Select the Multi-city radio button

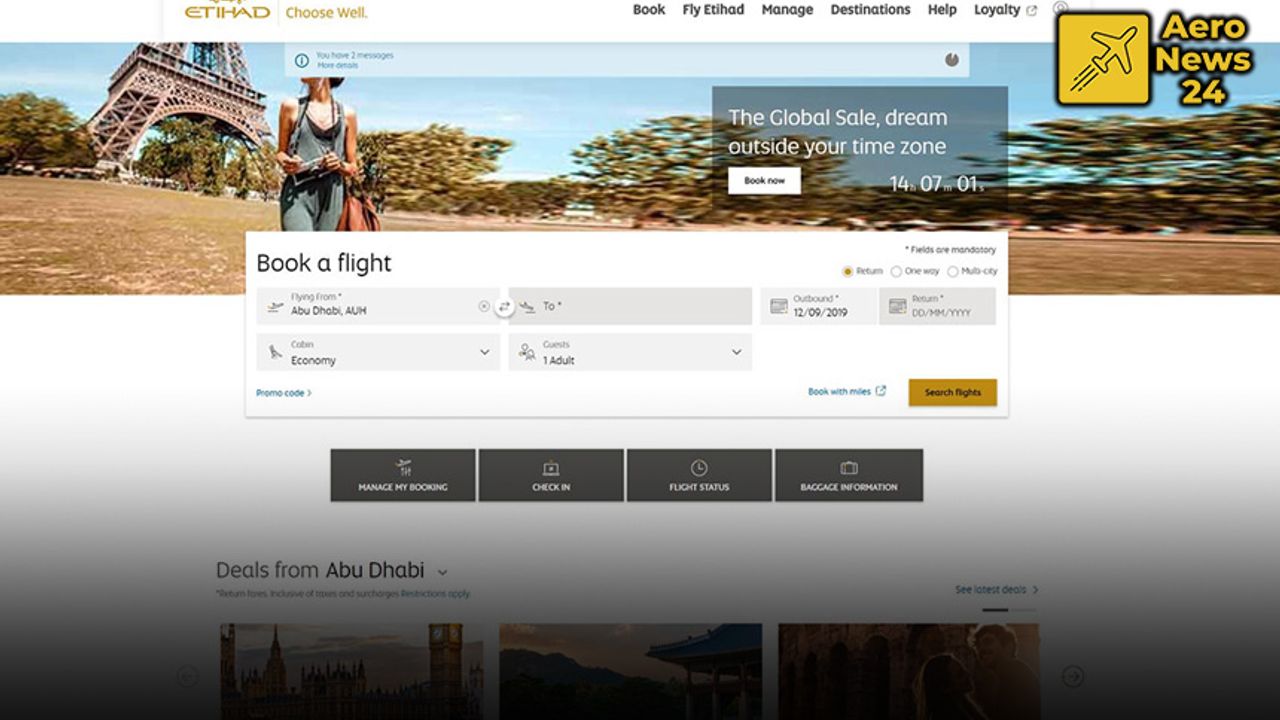click(952, 271)
